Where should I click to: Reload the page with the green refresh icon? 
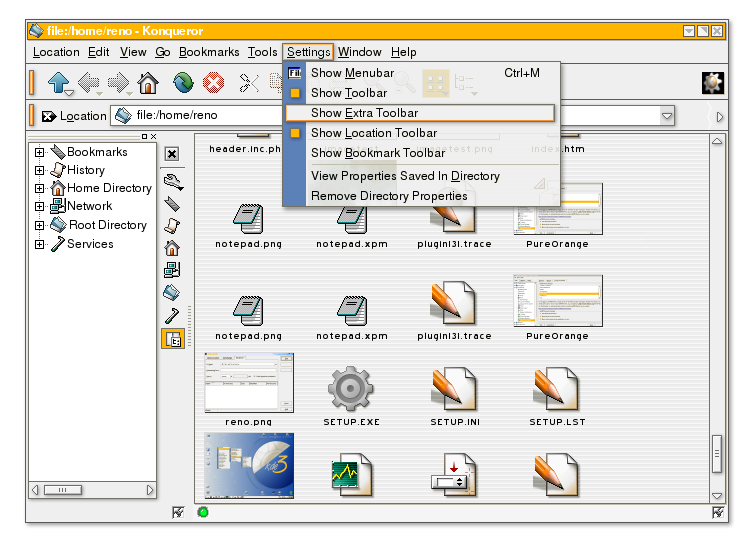183,82
